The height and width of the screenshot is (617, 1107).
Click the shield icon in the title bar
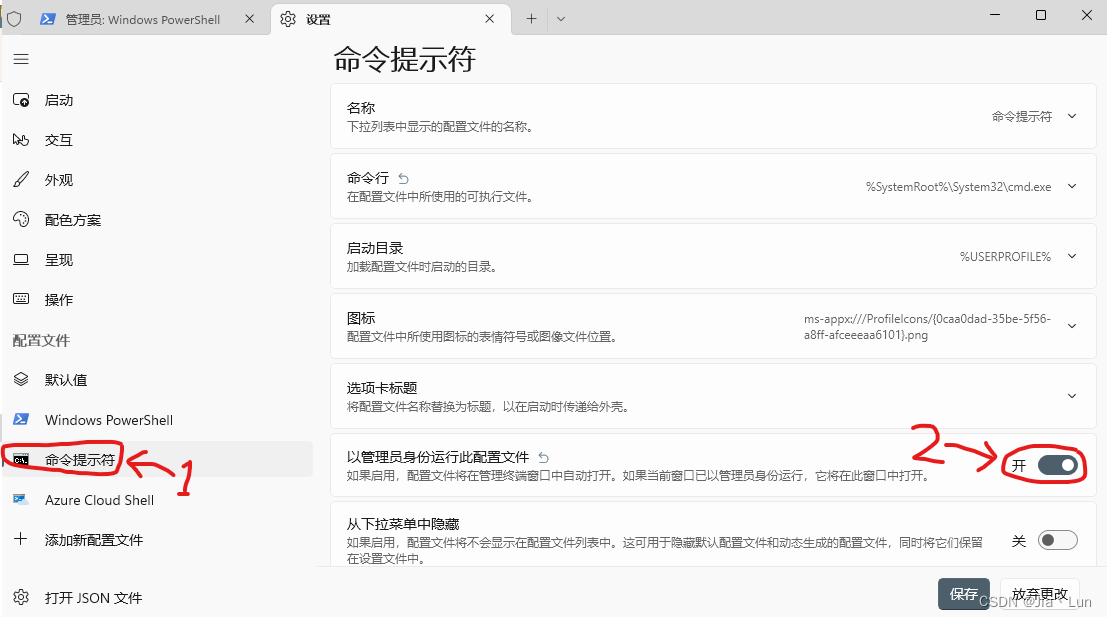point(14,19)
